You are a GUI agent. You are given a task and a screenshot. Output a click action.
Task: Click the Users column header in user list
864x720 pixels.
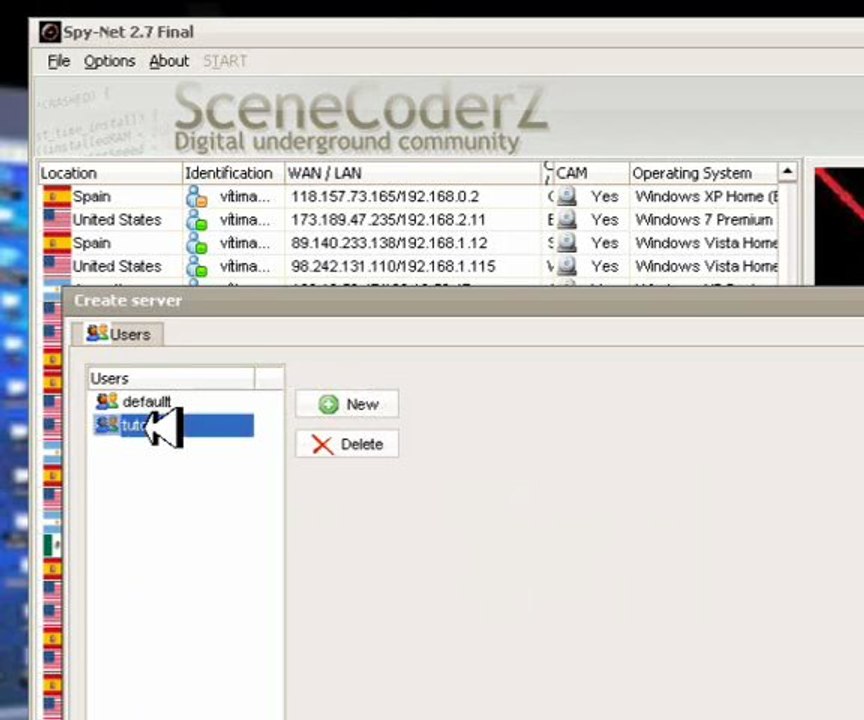pyautogui.click(x=172, y=378)
